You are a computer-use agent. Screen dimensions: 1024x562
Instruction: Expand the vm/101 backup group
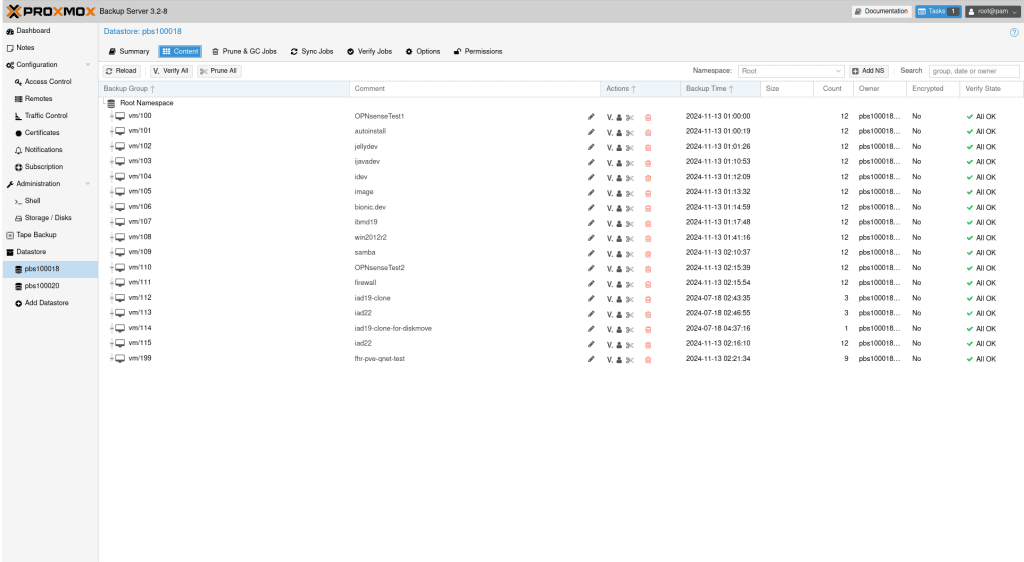click(x=111, y=131)
